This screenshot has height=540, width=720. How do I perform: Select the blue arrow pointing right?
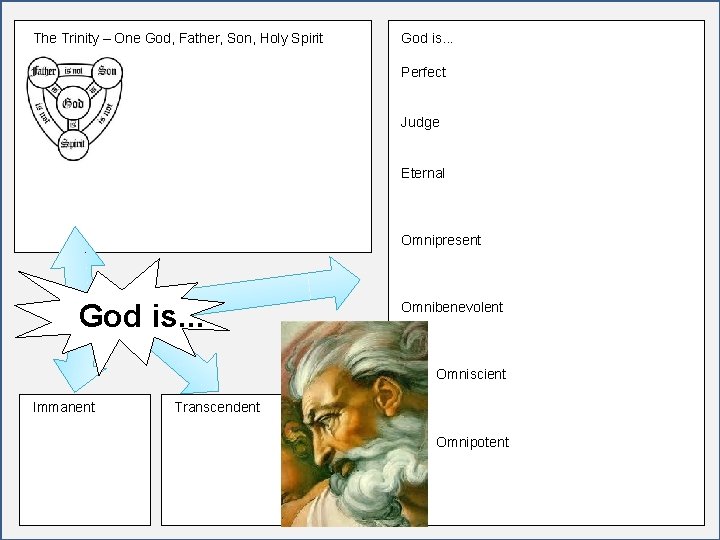point(276,285)
